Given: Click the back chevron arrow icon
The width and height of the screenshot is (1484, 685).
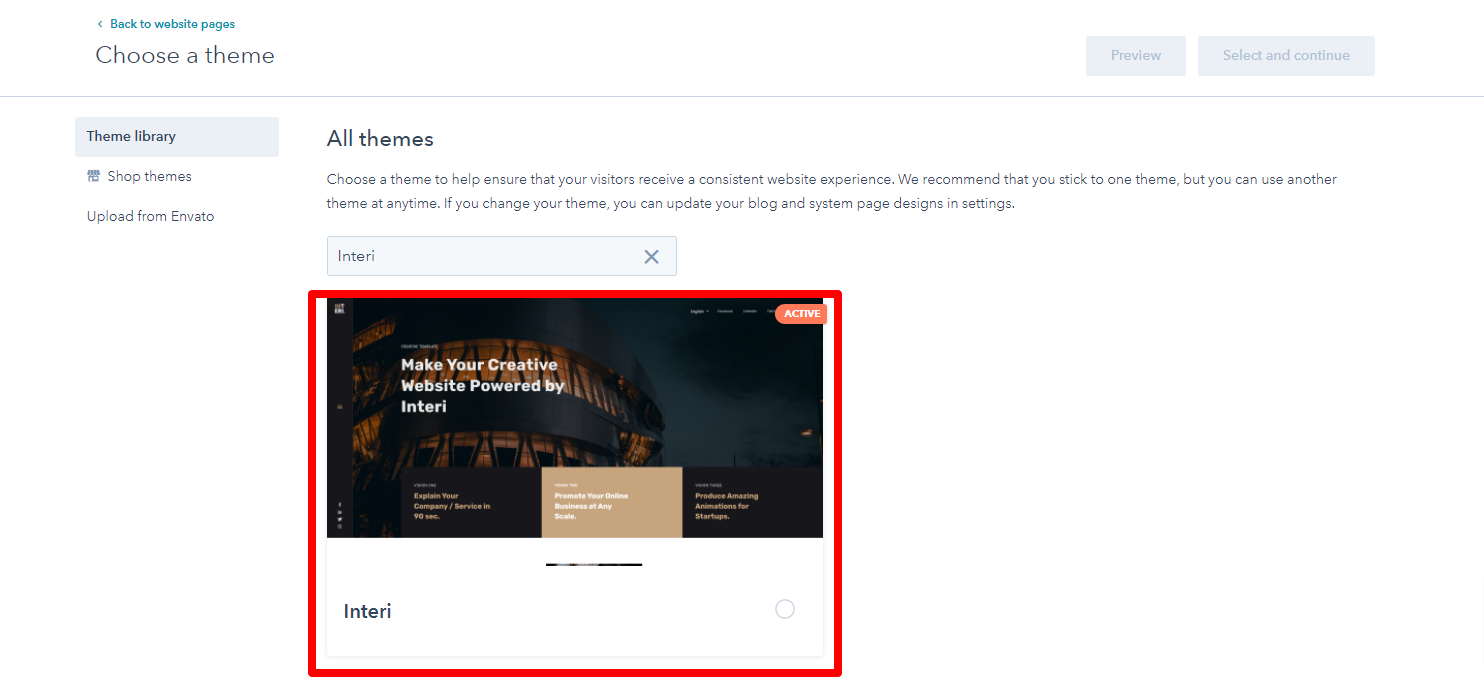Looking at the screenshot, I should (x=100, y=24).
